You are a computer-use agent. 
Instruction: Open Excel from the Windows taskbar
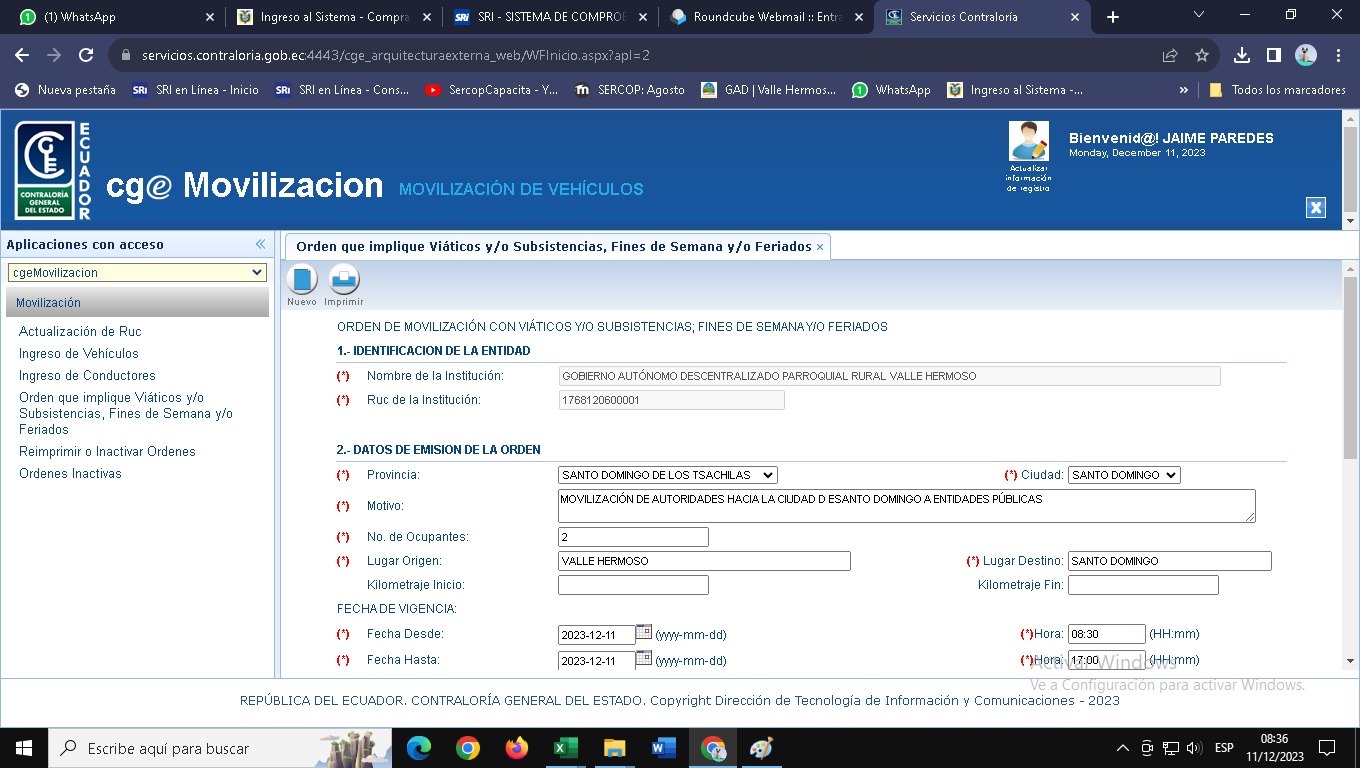pos(566,748)
